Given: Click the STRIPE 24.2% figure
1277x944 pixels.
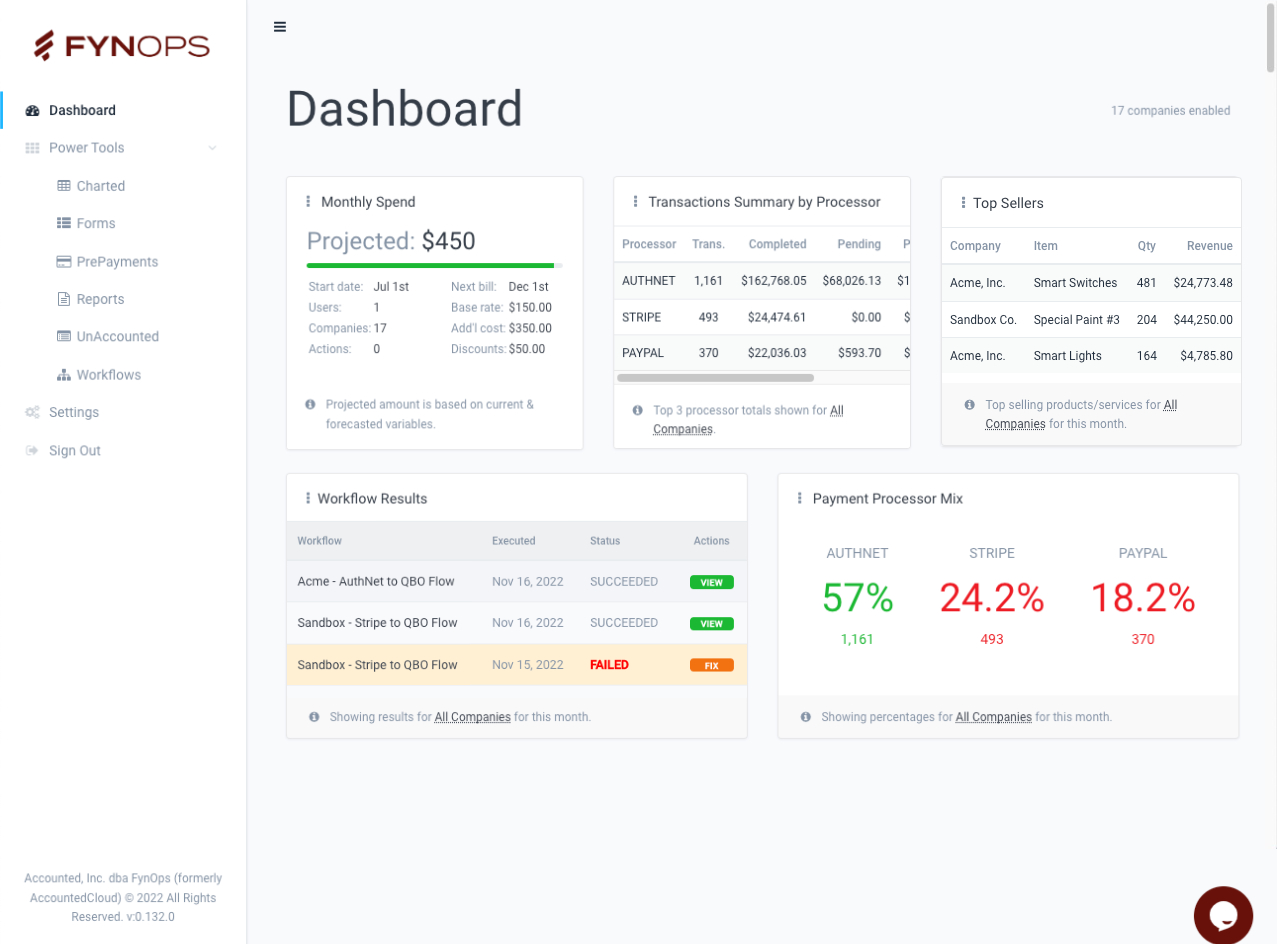Looking at the screenshot, I should (992, 598).
